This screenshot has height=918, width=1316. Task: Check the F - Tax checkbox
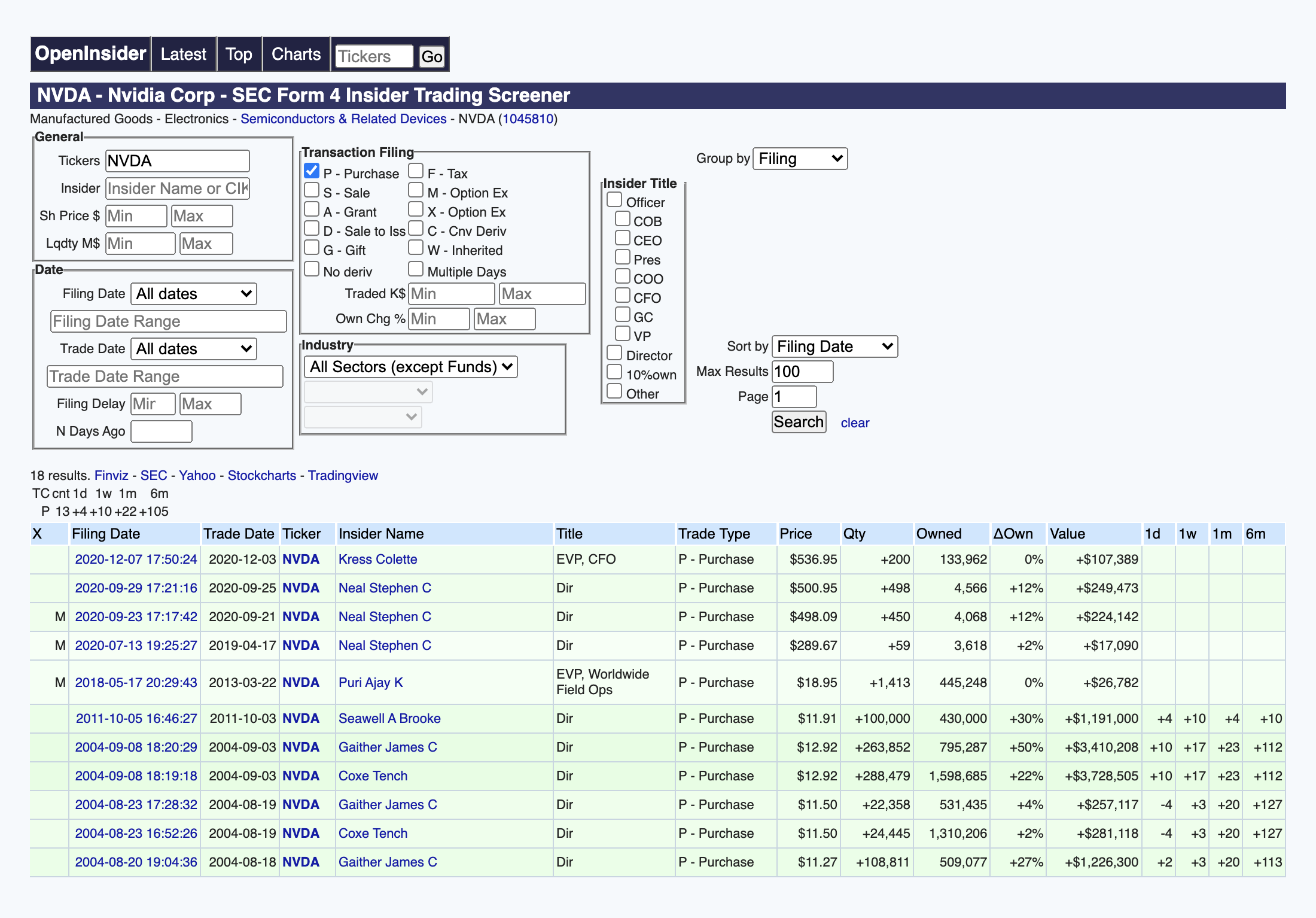click(416, 171)
